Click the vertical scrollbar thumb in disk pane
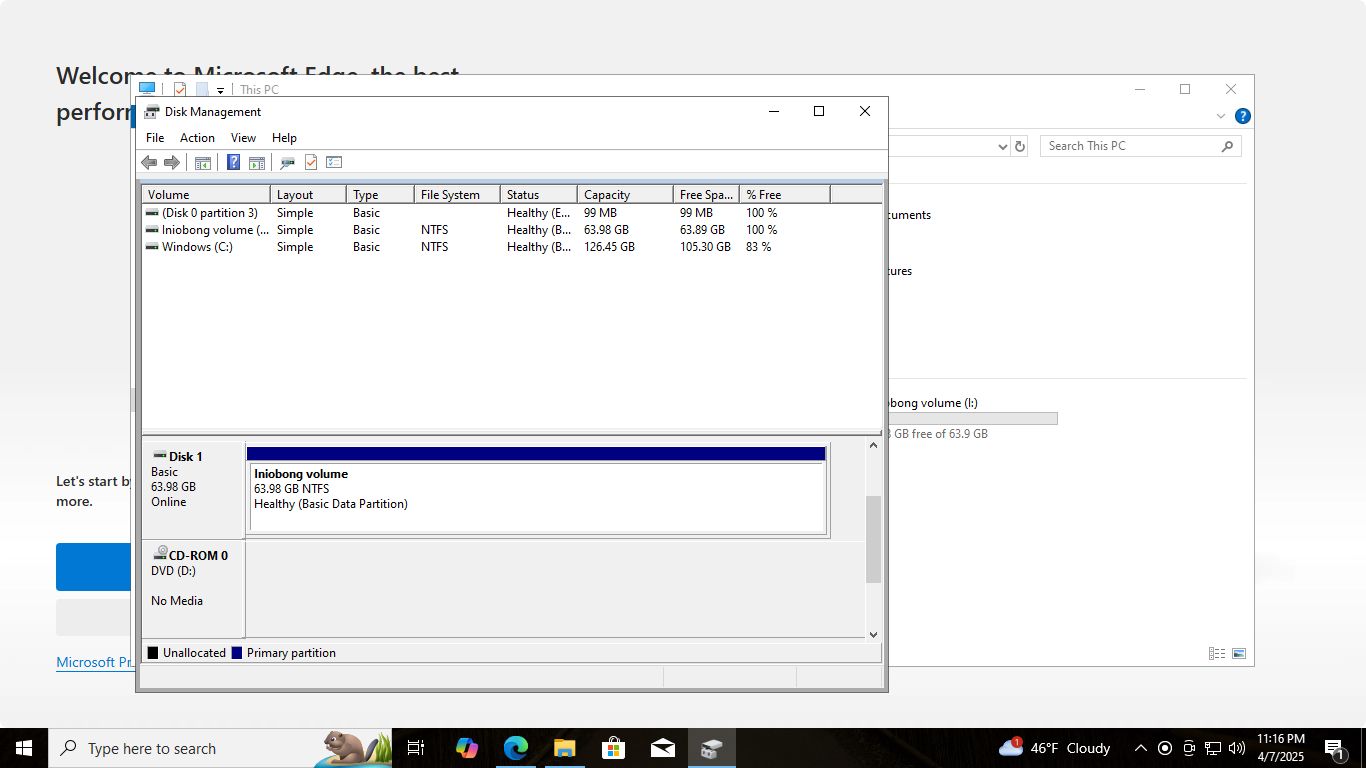 click(873, 539)
